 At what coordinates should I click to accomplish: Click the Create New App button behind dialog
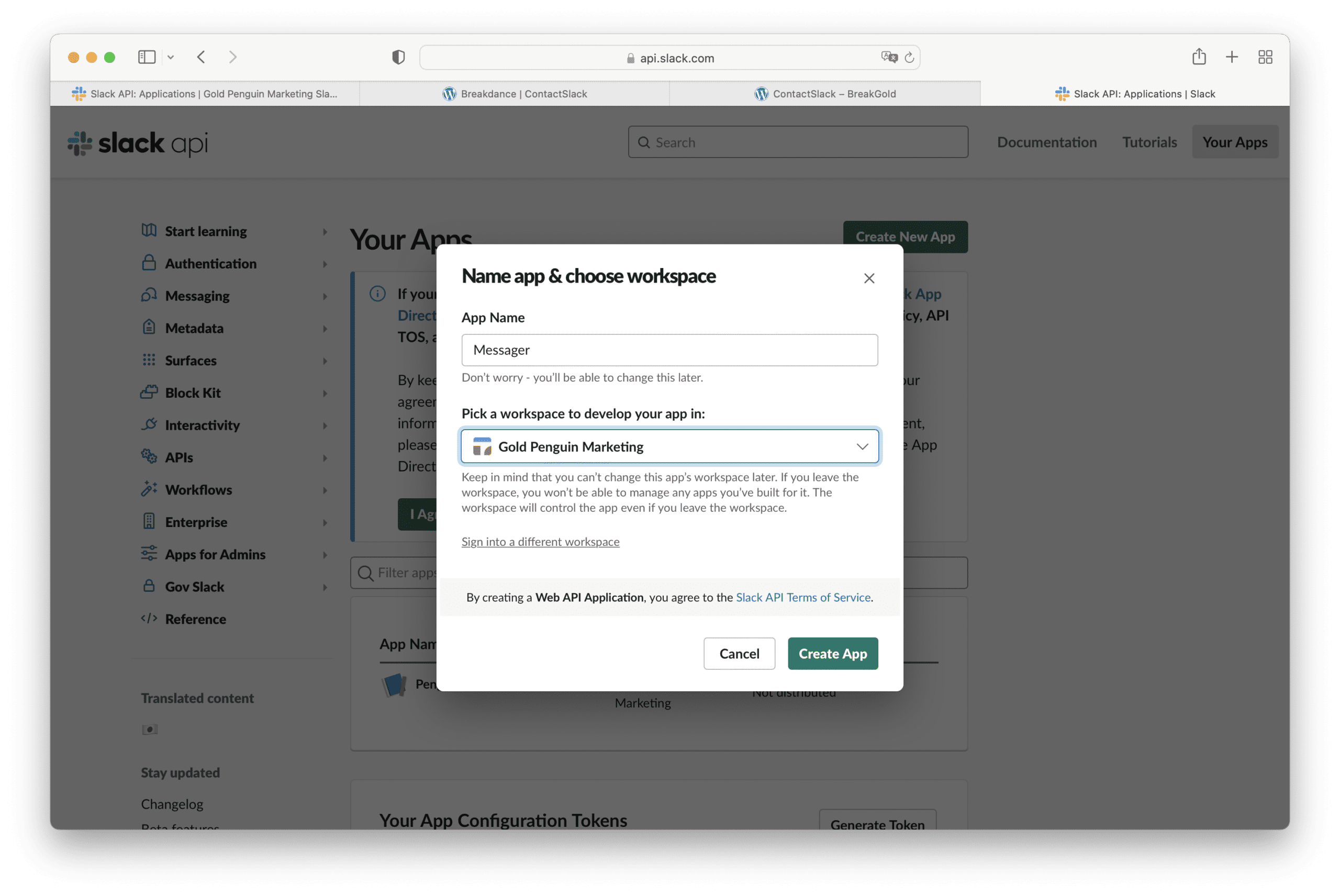(x=905, y=237)
